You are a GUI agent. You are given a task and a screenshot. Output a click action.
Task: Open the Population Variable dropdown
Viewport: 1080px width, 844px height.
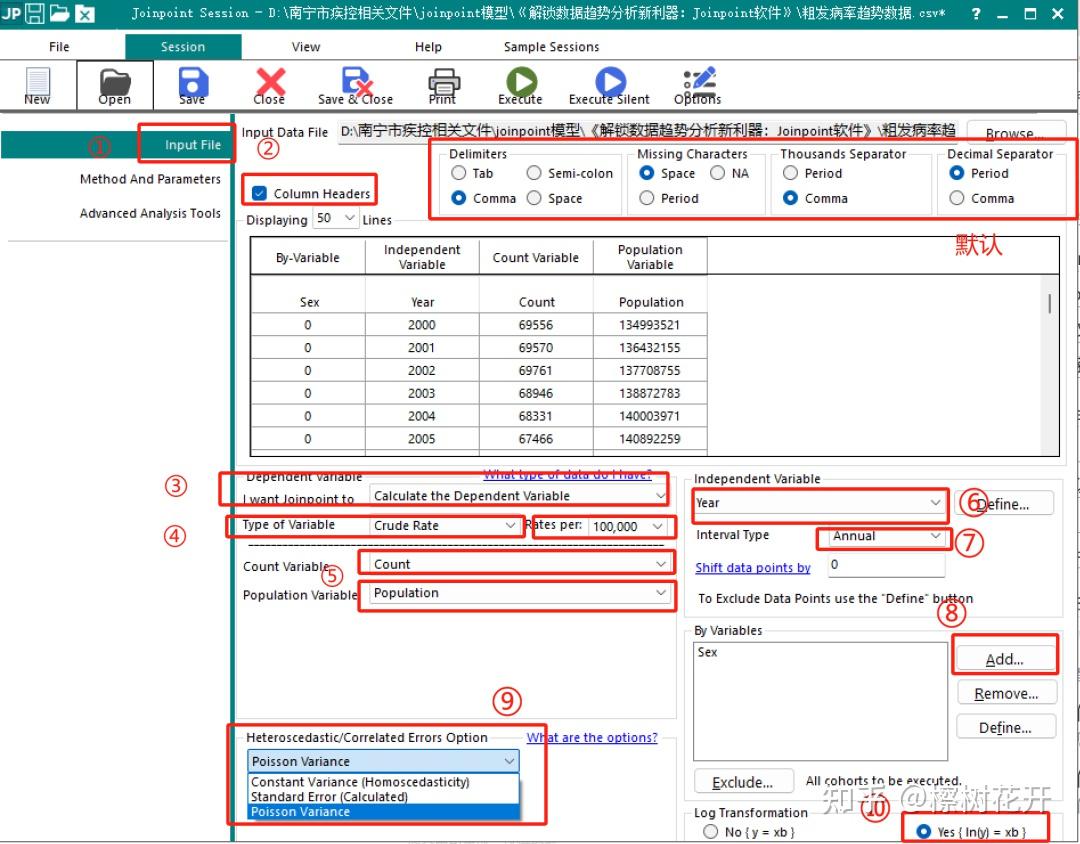click(x=520, y=593)
